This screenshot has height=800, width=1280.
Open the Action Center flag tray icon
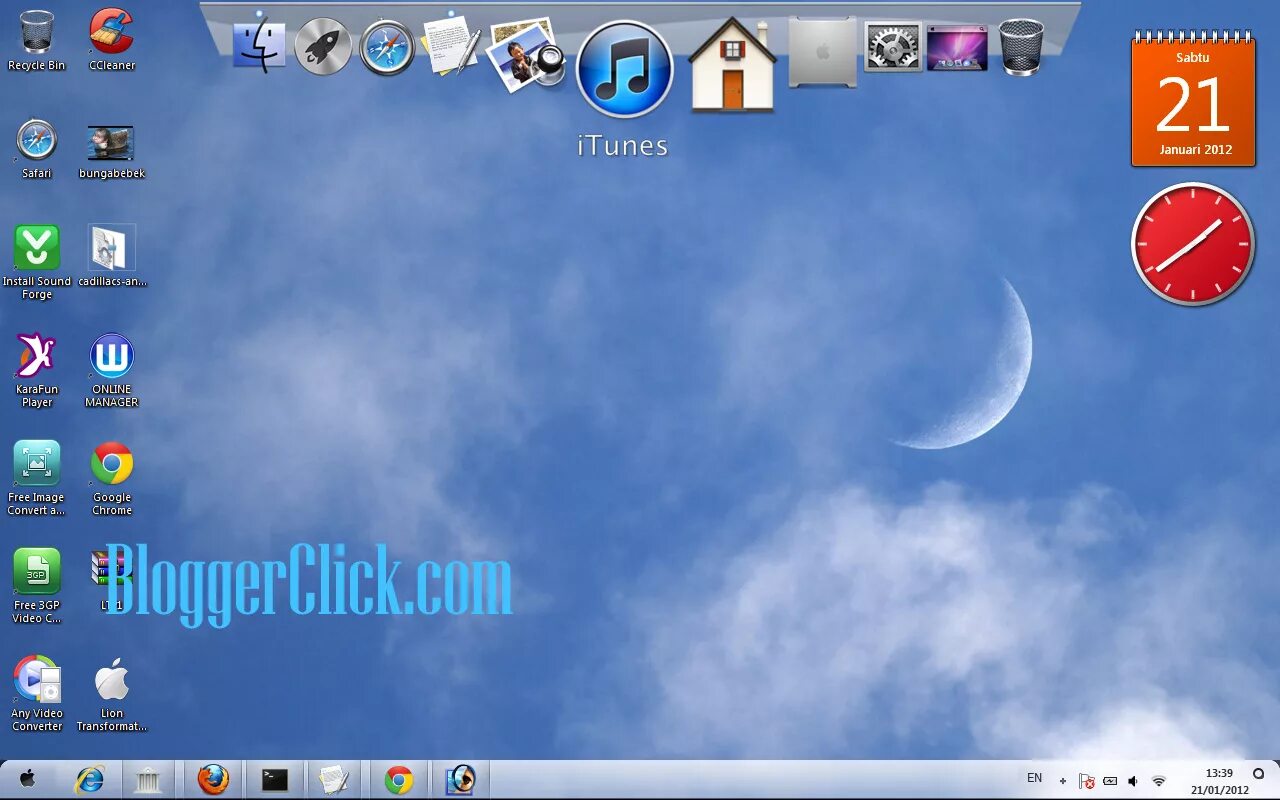click(1086, 781)
